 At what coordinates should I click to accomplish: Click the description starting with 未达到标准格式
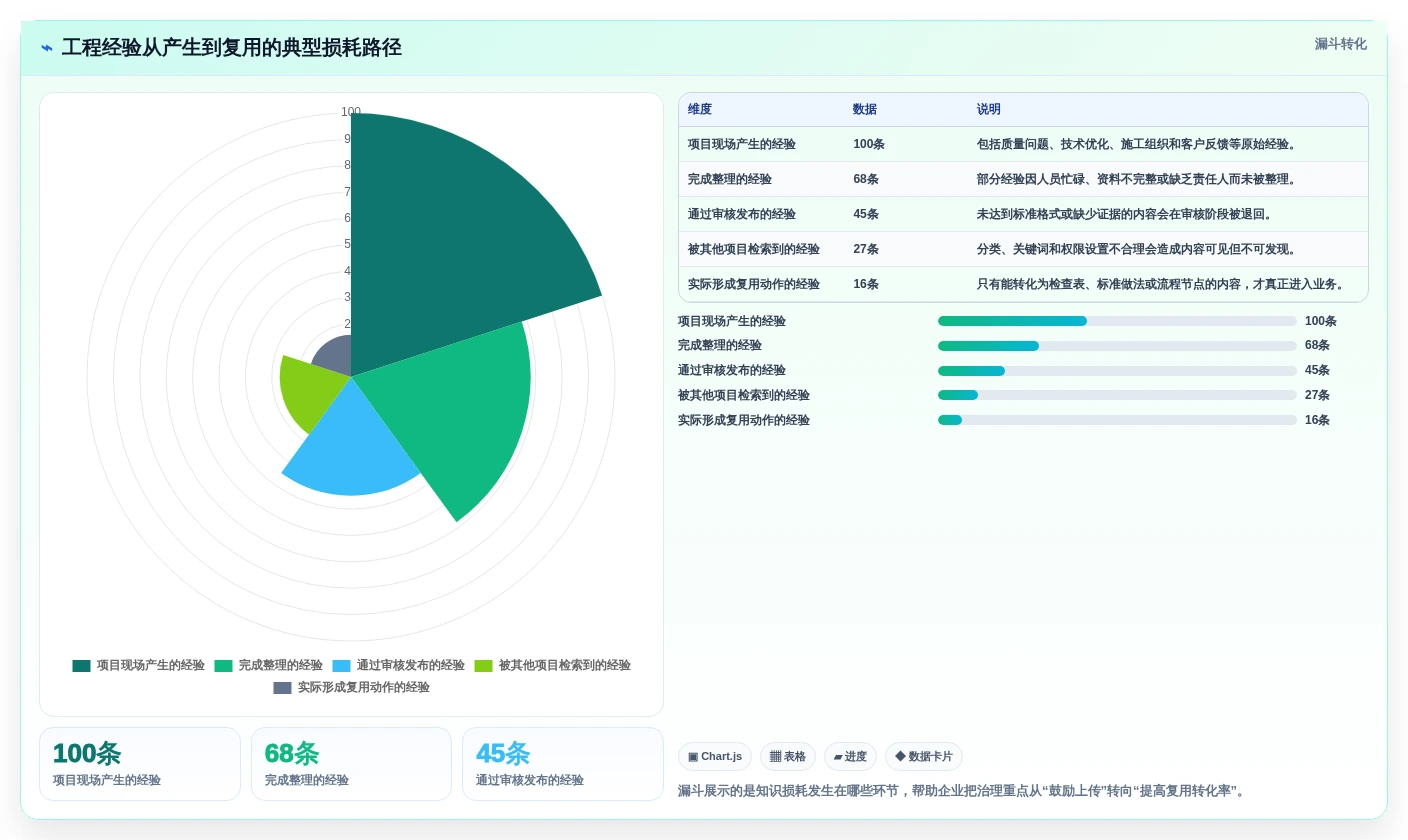pyautogui.click(x=1126, y=214)
